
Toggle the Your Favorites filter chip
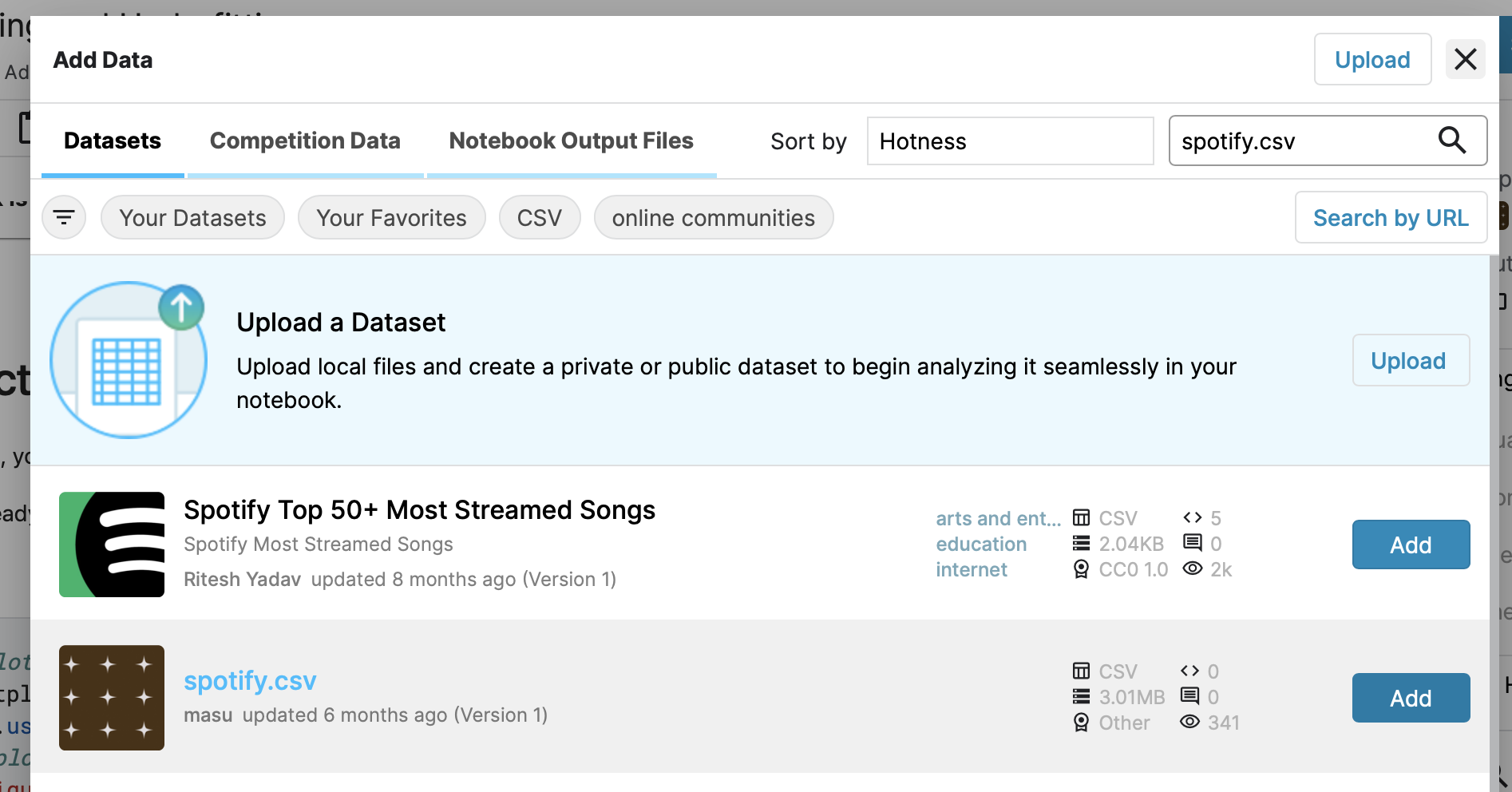(x=391, y=217)
